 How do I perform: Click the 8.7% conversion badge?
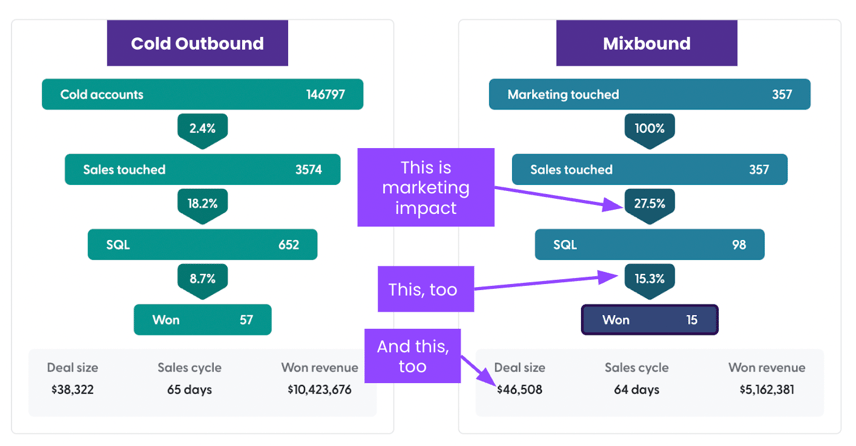point(202,279)
